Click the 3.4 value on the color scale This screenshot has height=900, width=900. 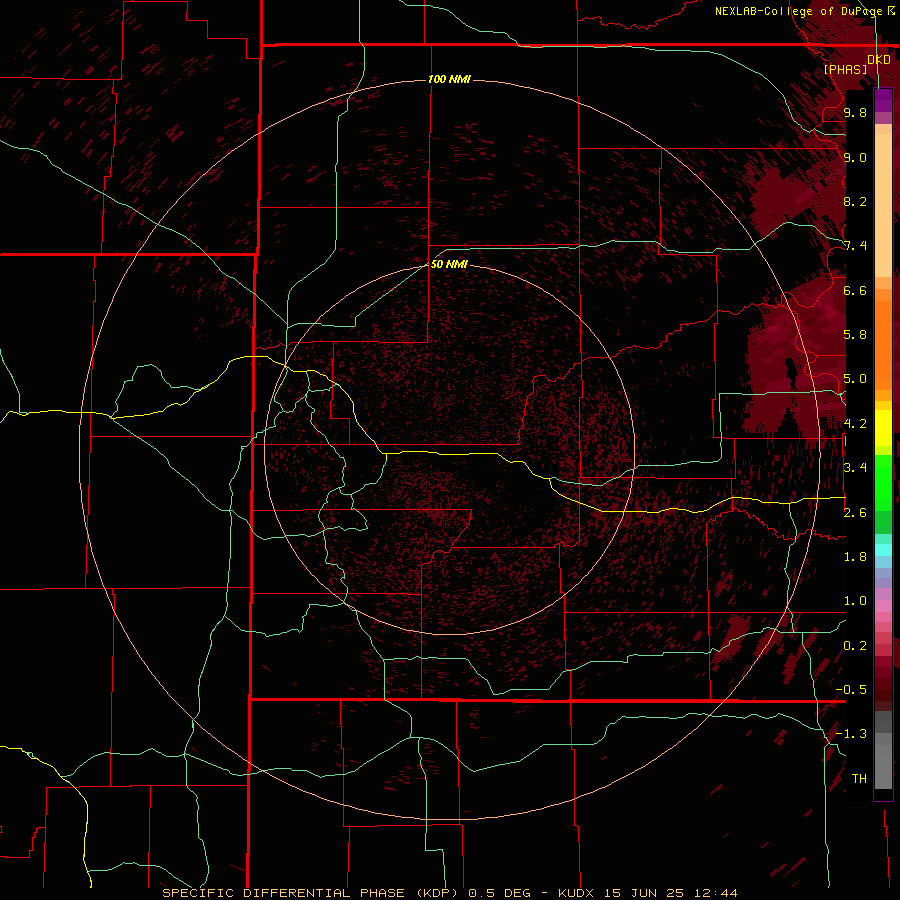click(855, 467)
